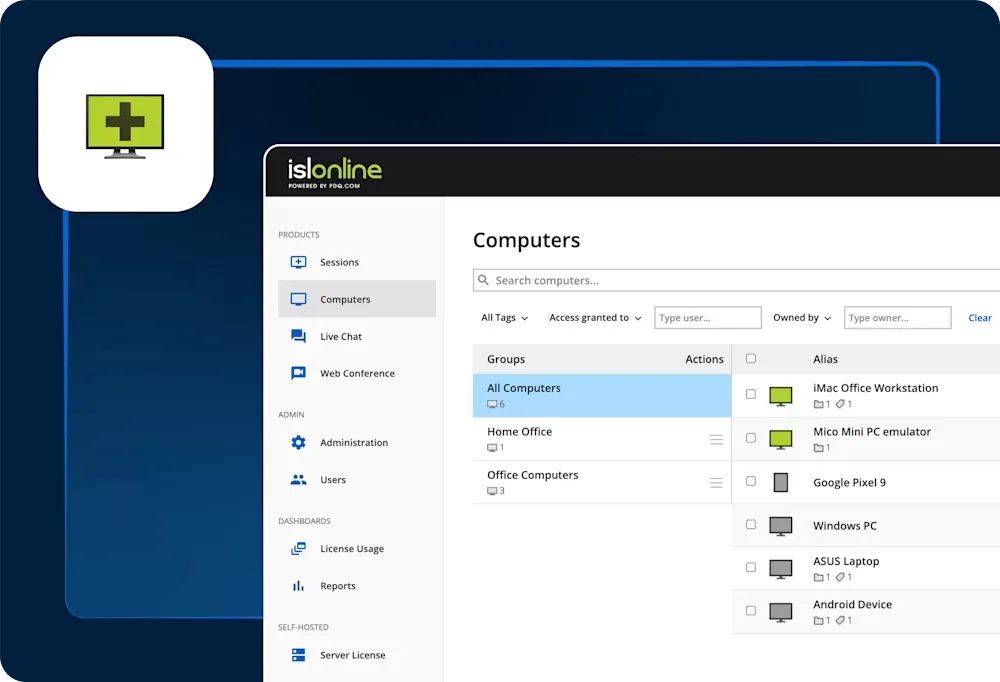The height and width of the screenshot is (682, 1000).
Task: Click the Type user input field
Action: [708, 318]
